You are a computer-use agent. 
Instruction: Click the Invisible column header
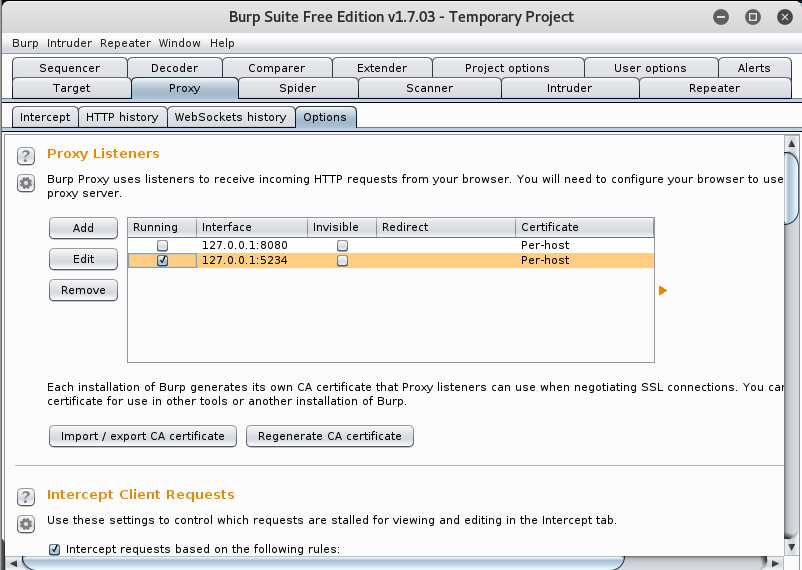click(342, 227)
